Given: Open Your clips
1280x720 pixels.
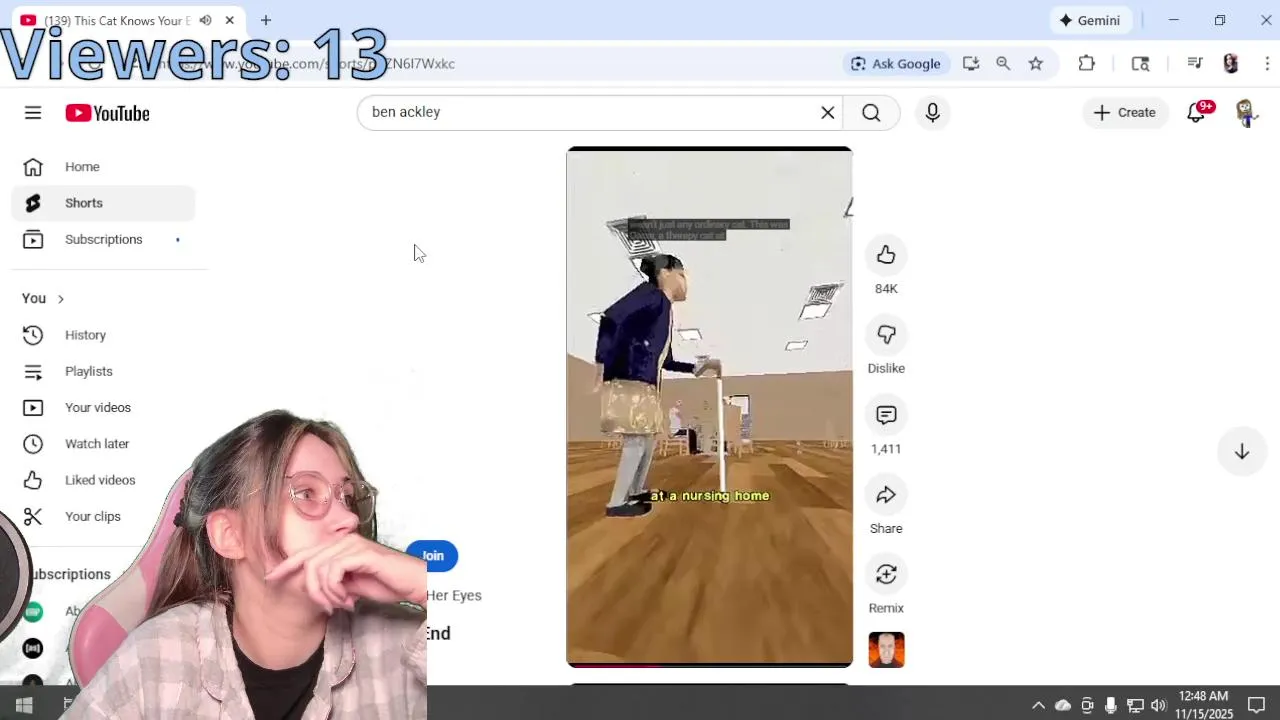Looking at the screenshot, I should point(103,516).
